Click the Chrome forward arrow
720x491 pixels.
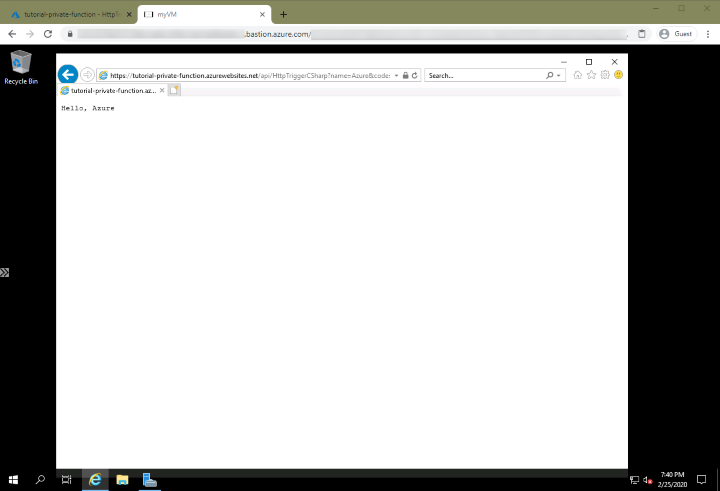click(30, 34)
